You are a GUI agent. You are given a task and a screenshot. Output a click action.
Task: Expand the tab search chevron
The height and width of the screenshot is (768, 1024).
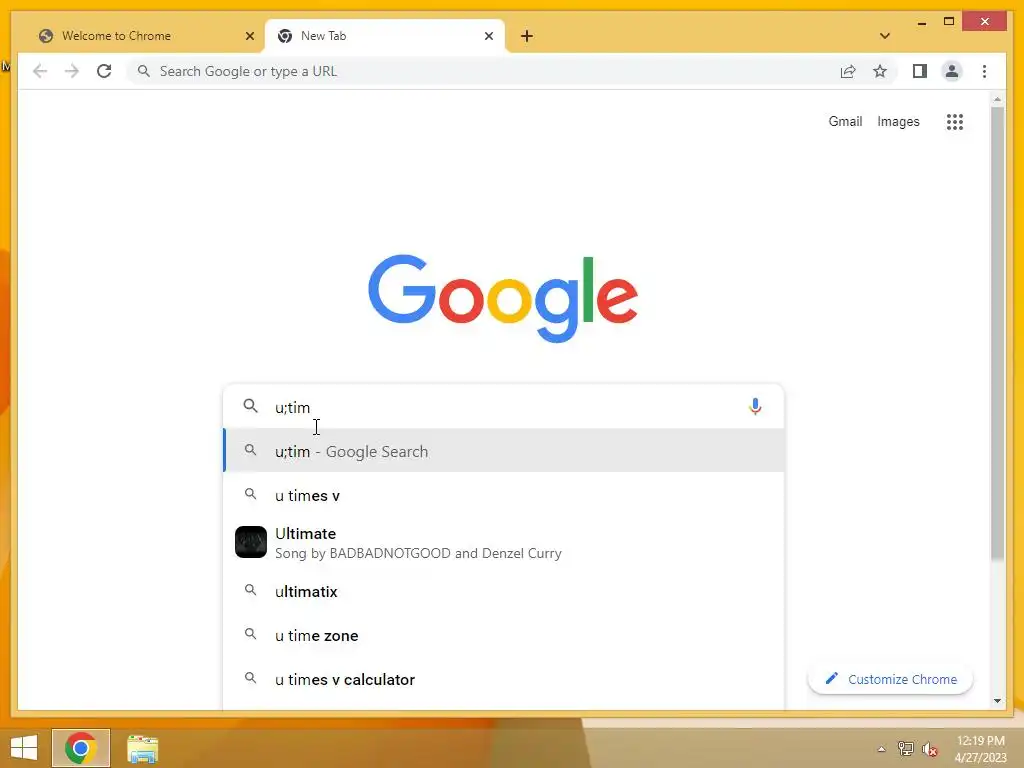coord(884,36)
